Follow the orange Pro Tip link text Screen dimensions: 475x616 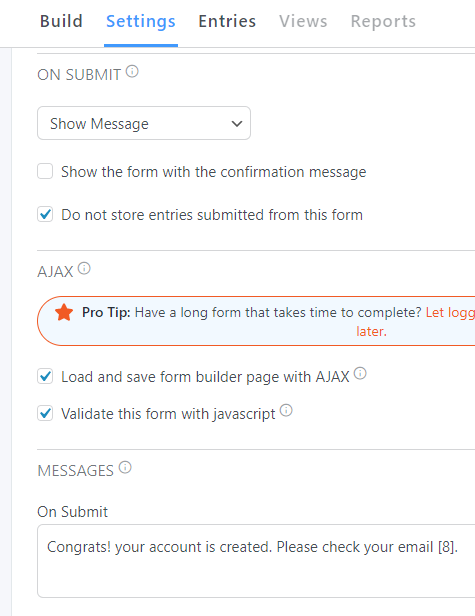pos(450,313)
